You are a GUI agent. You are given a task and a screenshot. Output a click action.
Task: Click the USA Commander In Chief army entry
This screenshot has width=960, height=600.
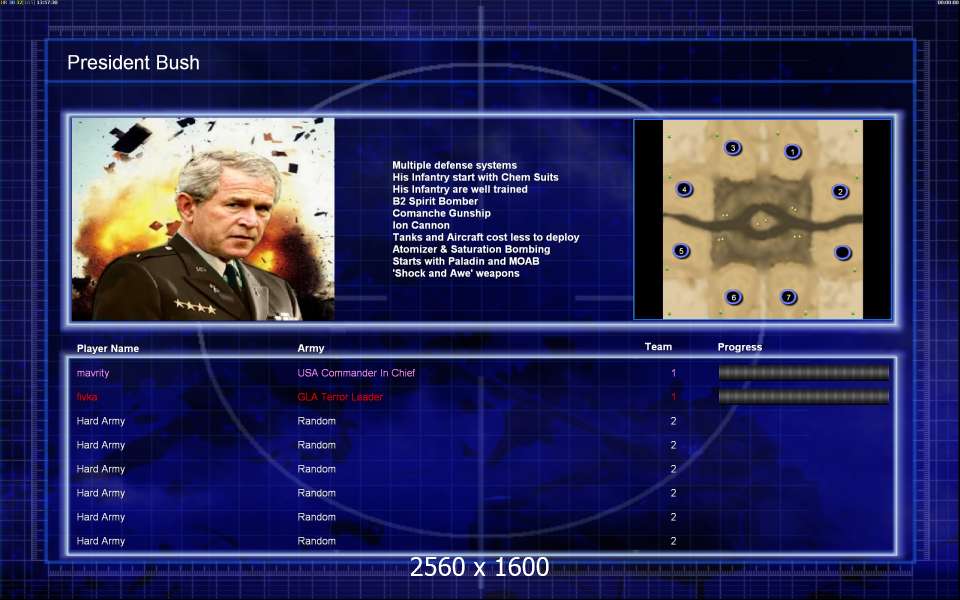coord(356,373)
